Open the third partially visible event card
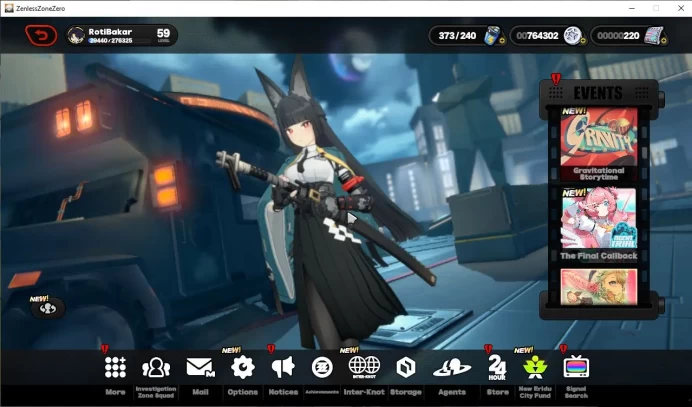 [x=598, y=287]
